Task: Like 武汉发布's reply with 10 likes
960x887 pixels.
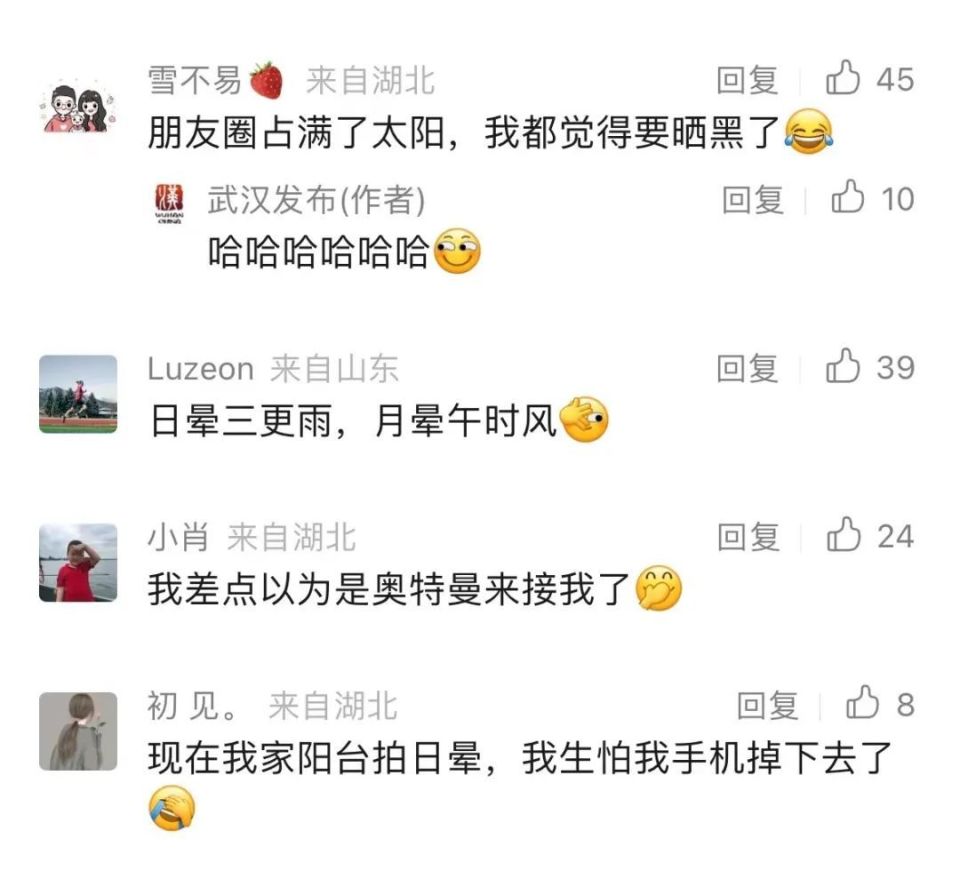Action: 848,197
